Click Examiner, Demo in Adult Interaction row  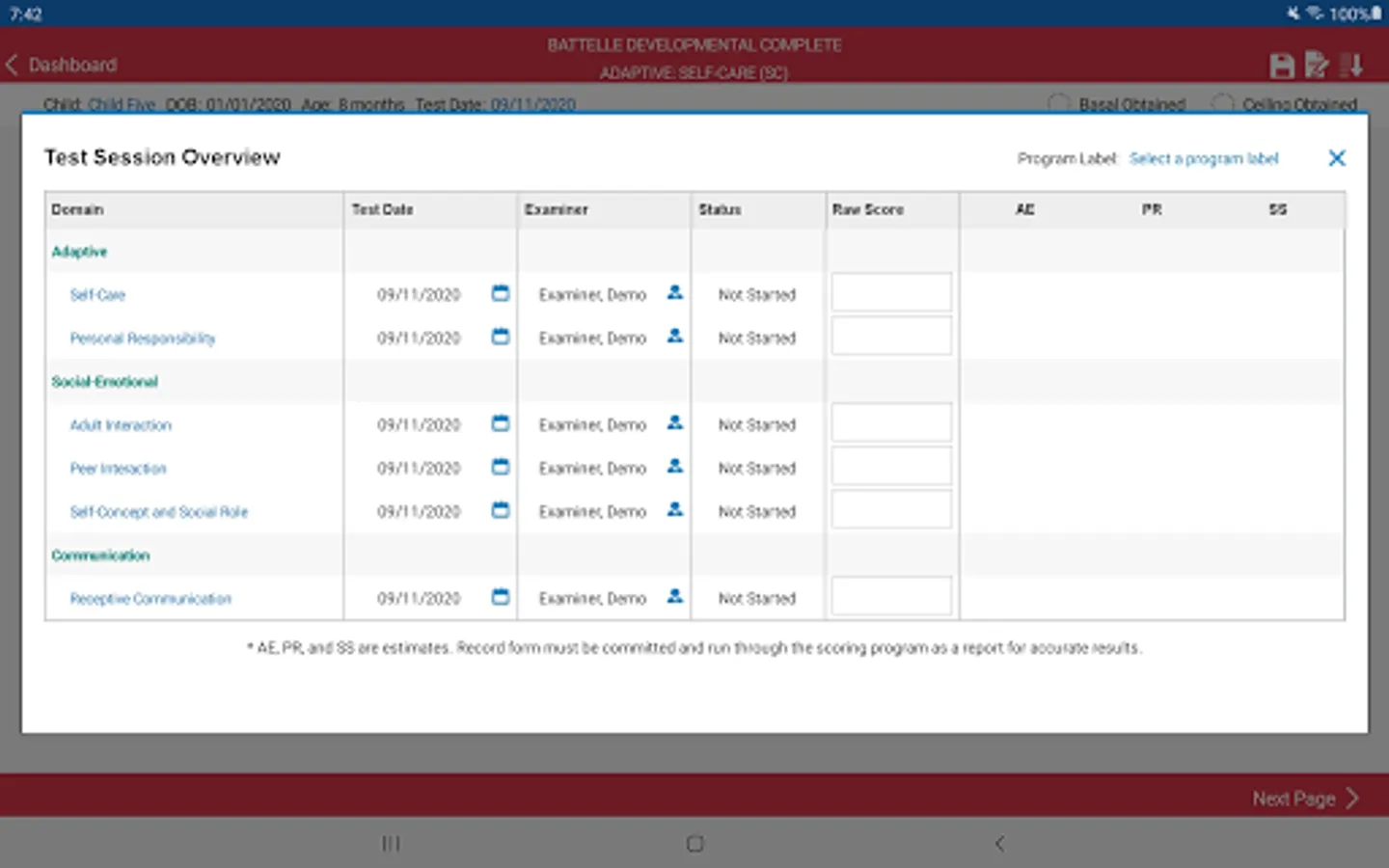[592, 424]
